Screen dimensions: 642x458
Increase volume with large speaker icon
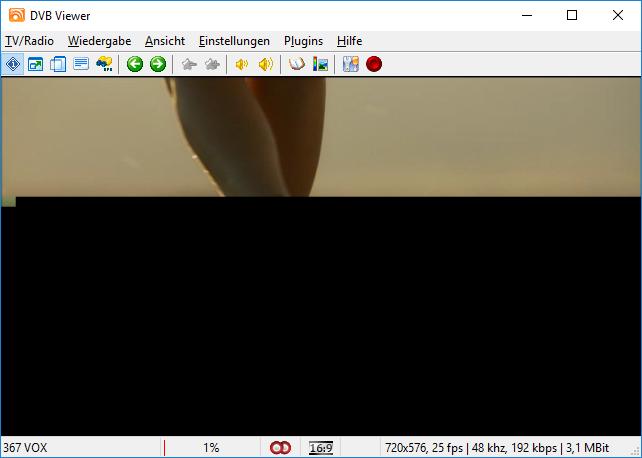click(266, 64)
